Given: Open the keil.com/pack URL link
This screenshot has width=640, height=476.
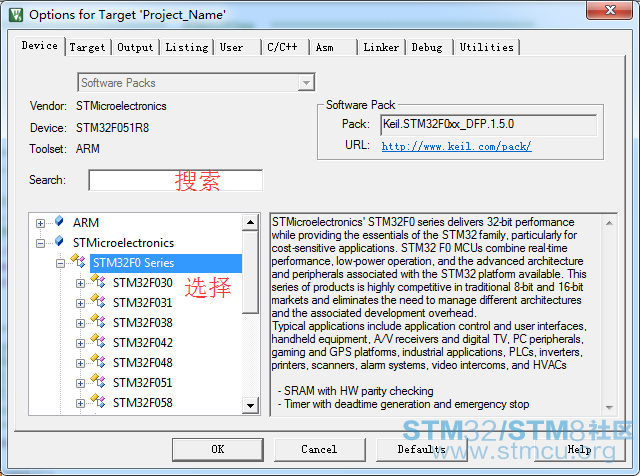Looking at the screenshot, I should click(x=456, y=146).
